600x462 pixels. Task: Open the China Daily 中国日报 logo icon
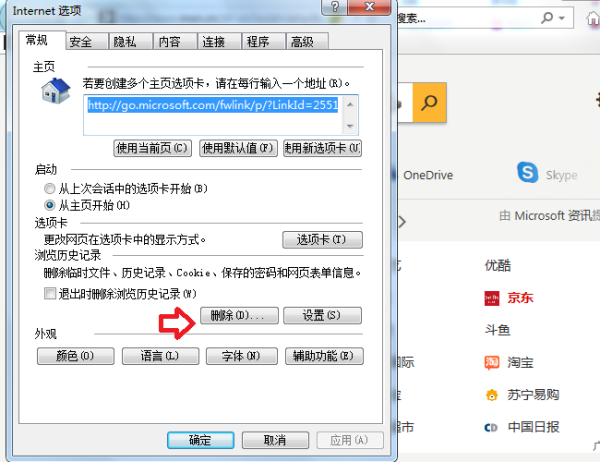(x=491, y=427)
